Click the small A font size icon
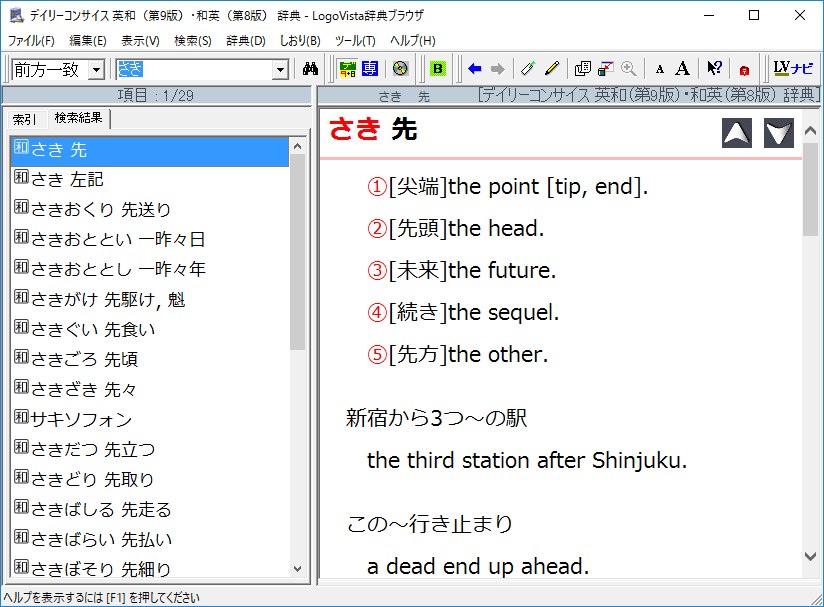The image size is (824, 607). coord(659,69)
